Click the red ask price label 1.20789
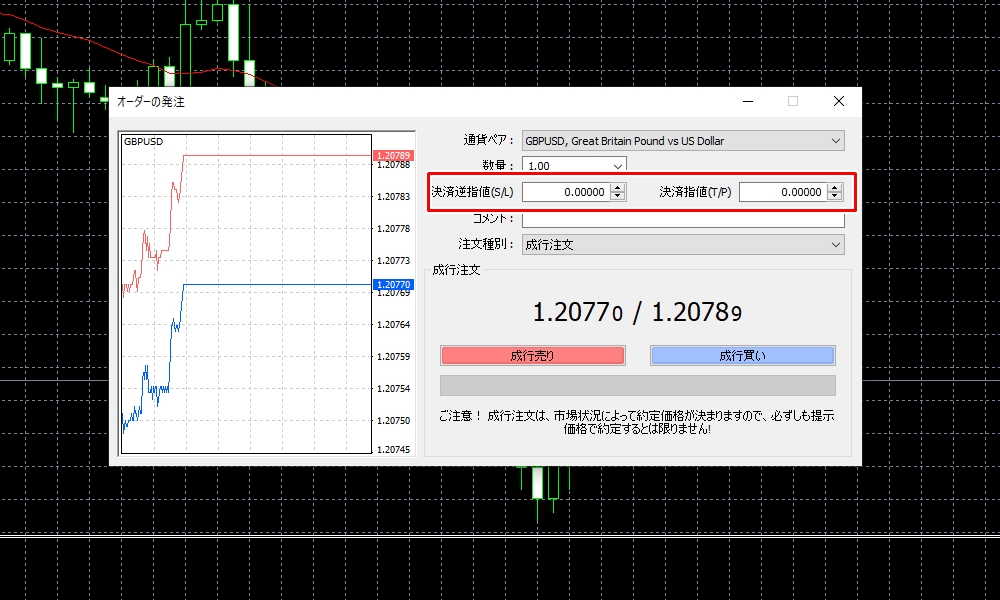The width and height of the screenshot is (1000, 600). 394,154
